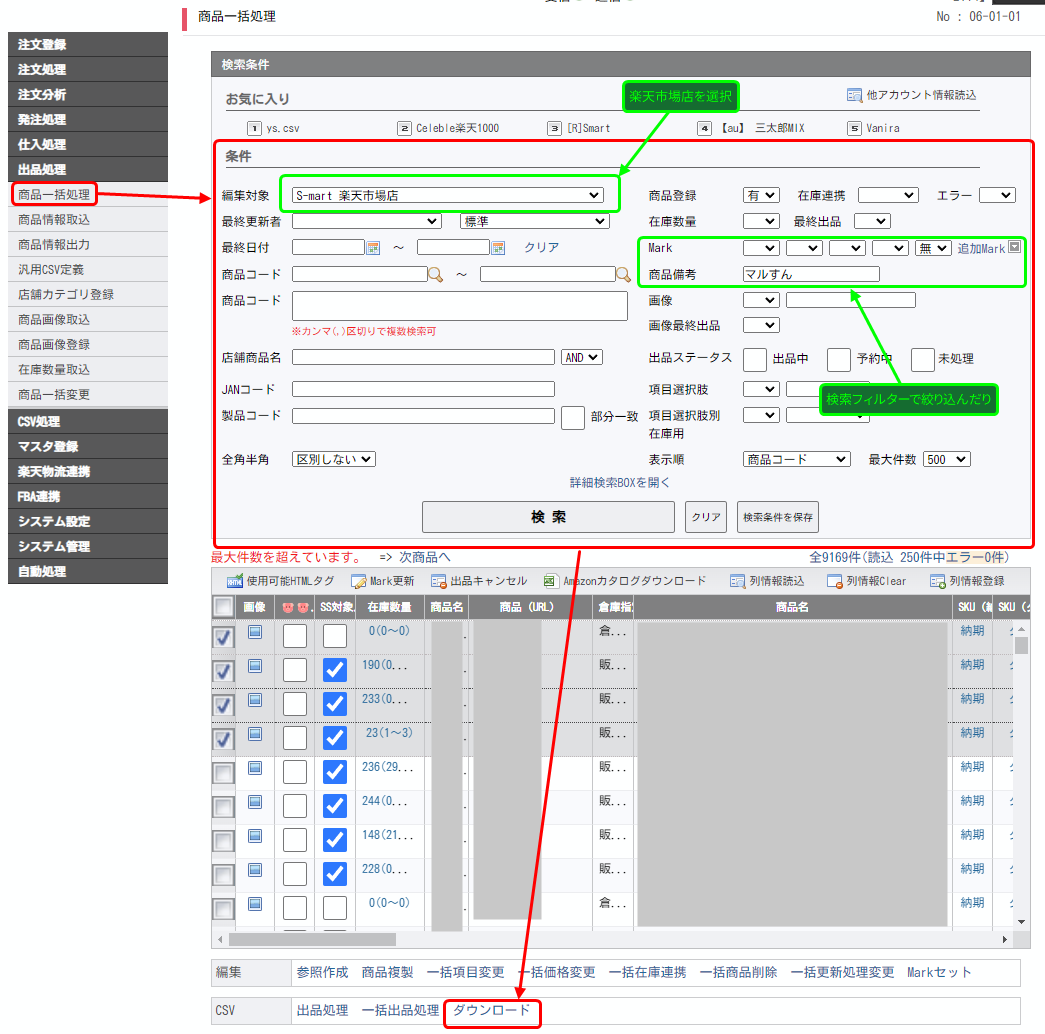This screenshot has height=1034, width=1045.
Task: Open Amazonカタログダウンロード Excel icon
Action: click(551, 581)
